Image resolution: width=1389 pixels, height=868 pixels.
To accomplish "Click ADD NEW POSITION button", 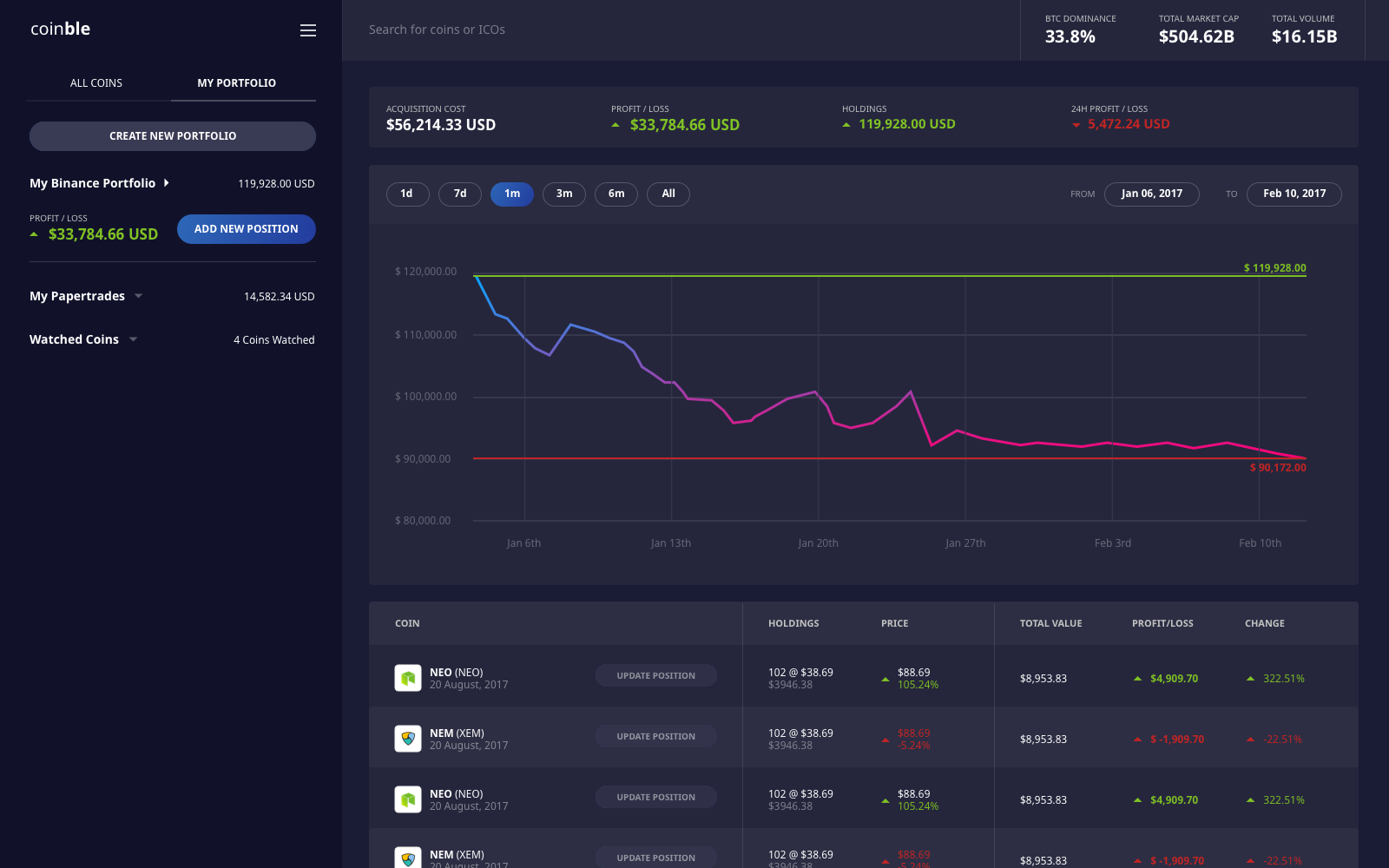I will [x=247, y=229].
